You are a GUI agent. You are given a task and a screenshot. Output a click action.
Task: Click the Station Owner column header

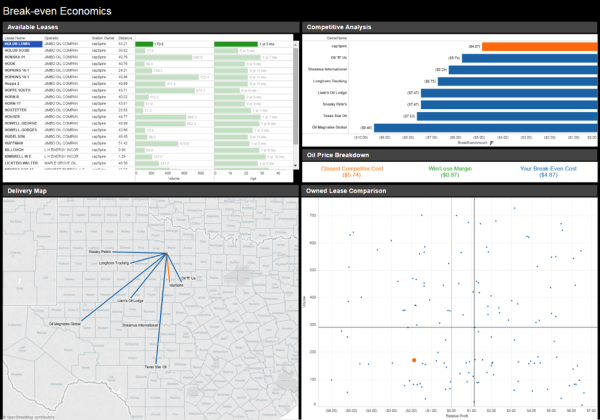(103, 38)
